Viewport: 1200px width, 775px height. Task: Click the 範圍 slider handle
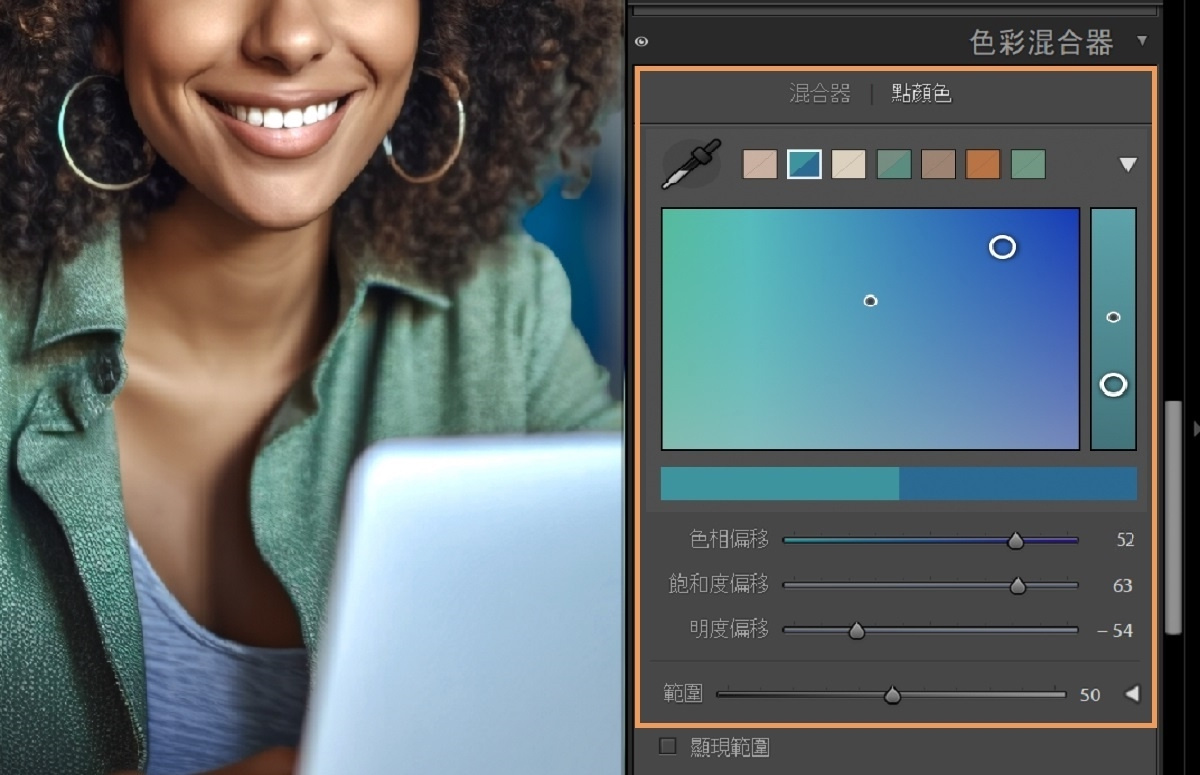click(893, 693)
